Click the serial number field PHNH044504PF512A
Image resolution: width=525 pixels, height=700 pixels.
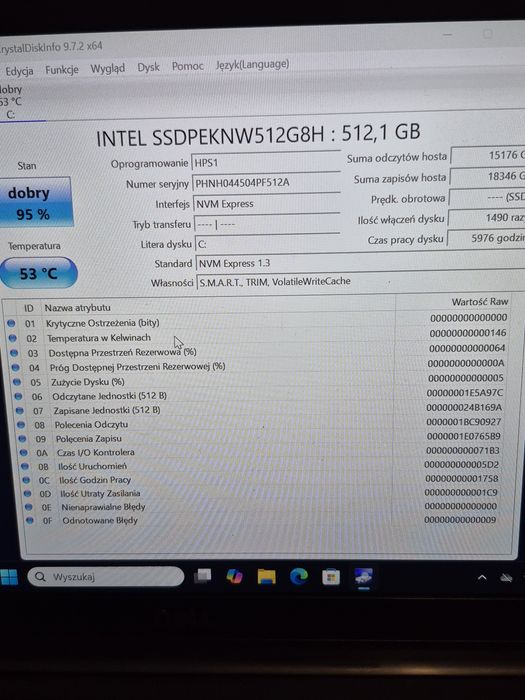coord(267,183)
